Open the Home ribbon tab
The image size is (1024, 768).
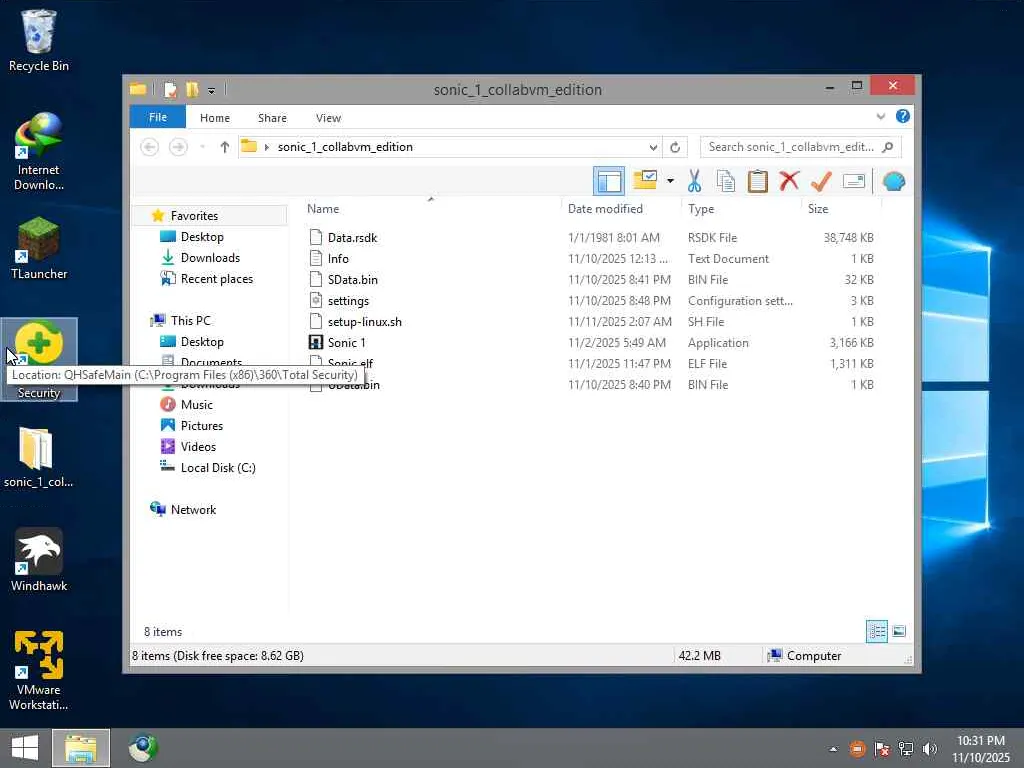[x=215, y=118]
